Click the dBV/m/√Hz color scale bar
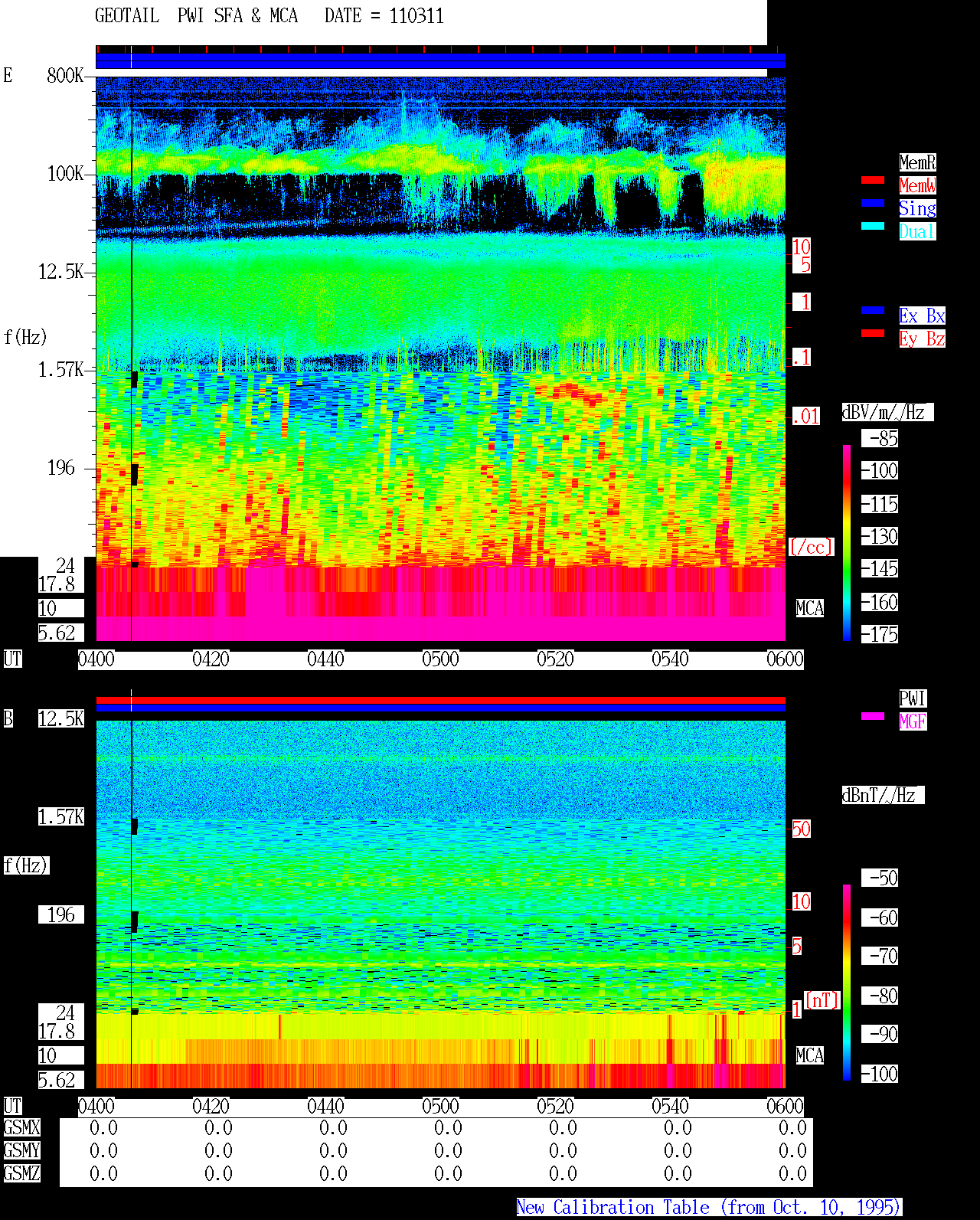980x1220 pixels. pos(847,543)
